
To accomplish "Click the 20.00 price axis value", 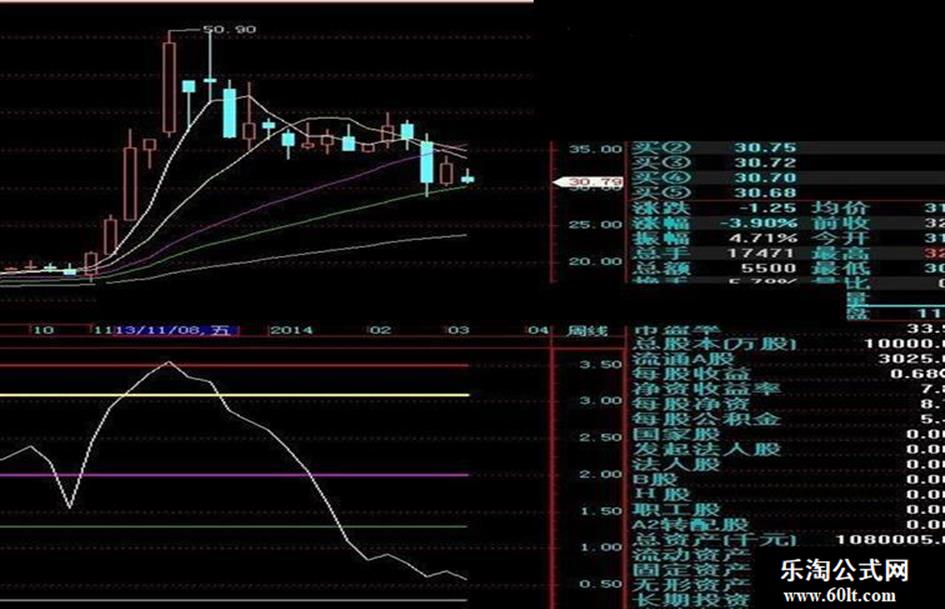I will [x=596, y=261].
